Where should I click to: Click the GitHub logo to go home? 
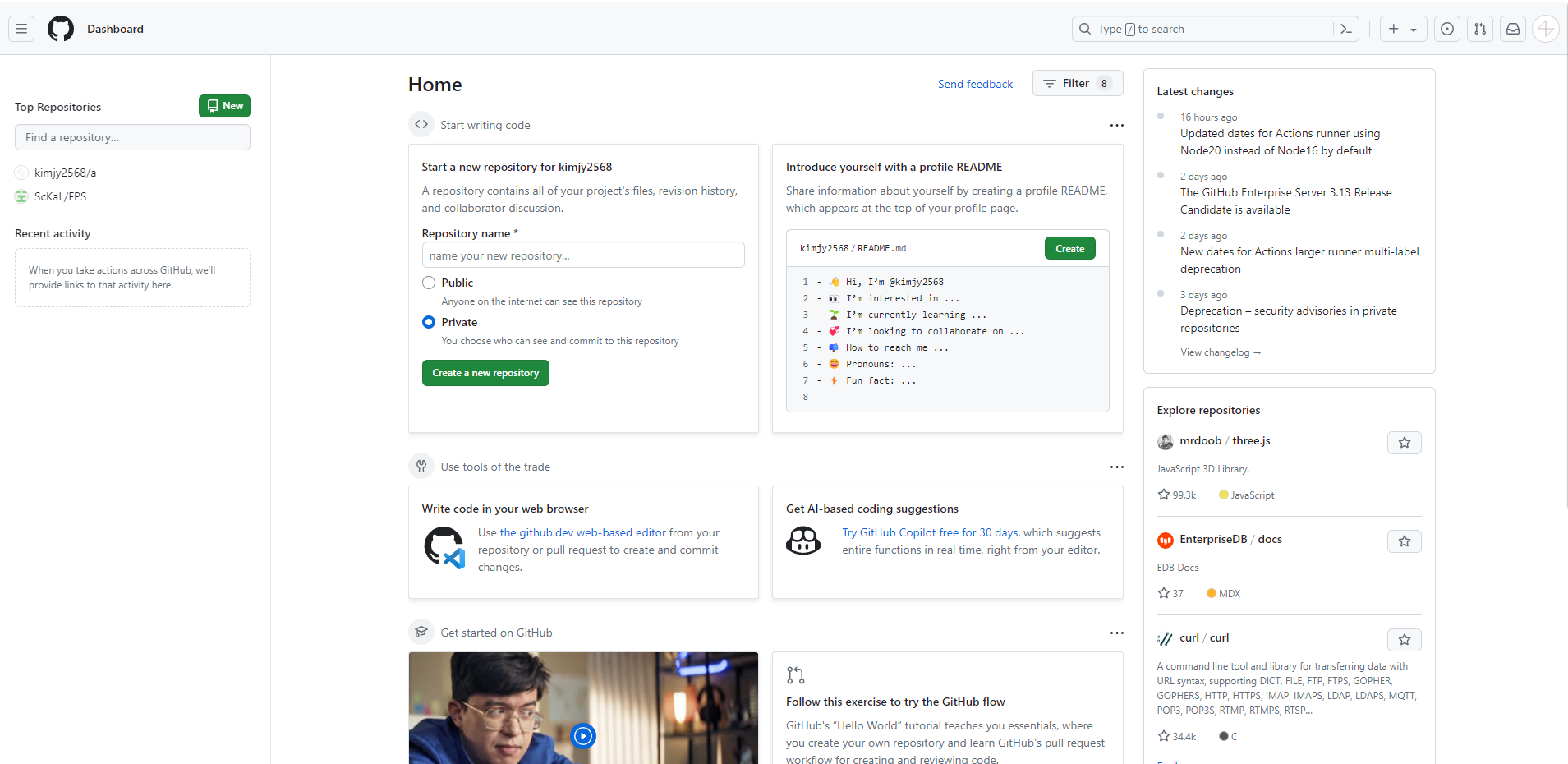[x=60, y=29]
